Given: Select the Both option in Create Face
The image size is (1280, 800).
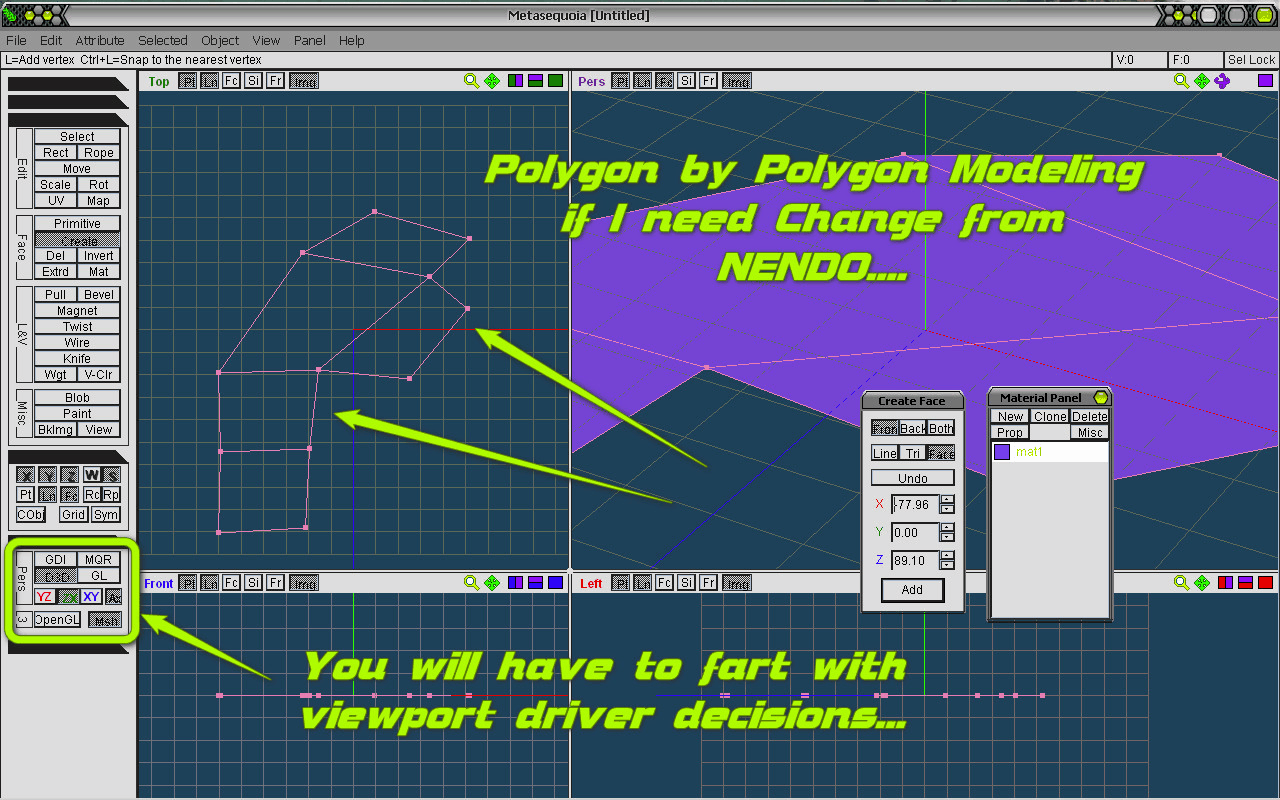Looking at the screenshot, I should 941,428.
